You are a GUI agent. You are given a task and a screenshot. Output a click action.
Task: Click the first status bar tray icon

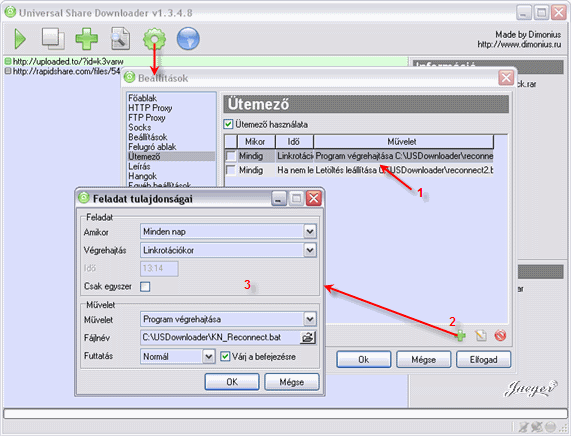(x=524, y=427)
